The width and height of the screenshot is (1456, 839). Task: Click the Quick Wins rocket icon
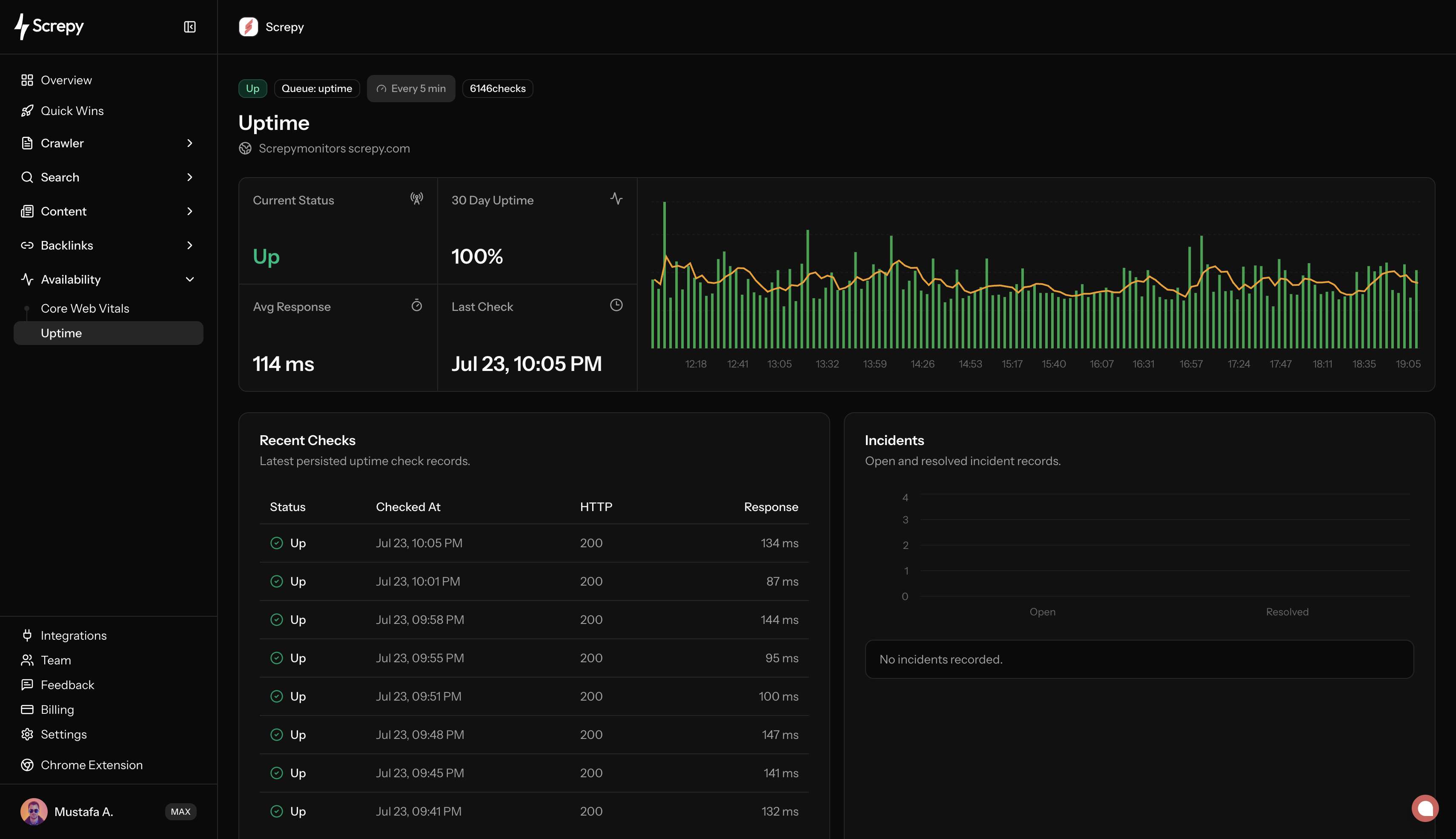tap(27, 111)
